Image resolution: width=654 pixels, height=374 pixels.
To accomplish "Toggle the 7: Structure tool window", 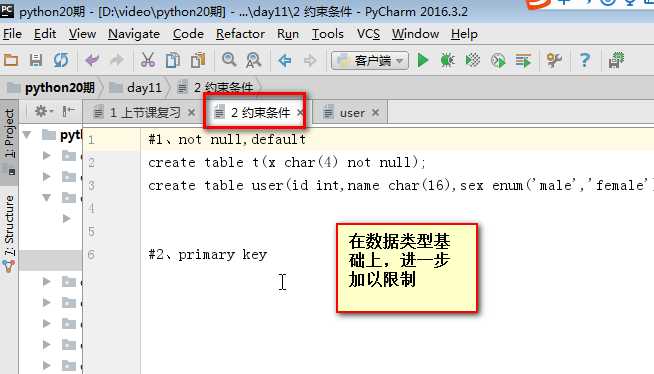I will (x=9, y=233).
